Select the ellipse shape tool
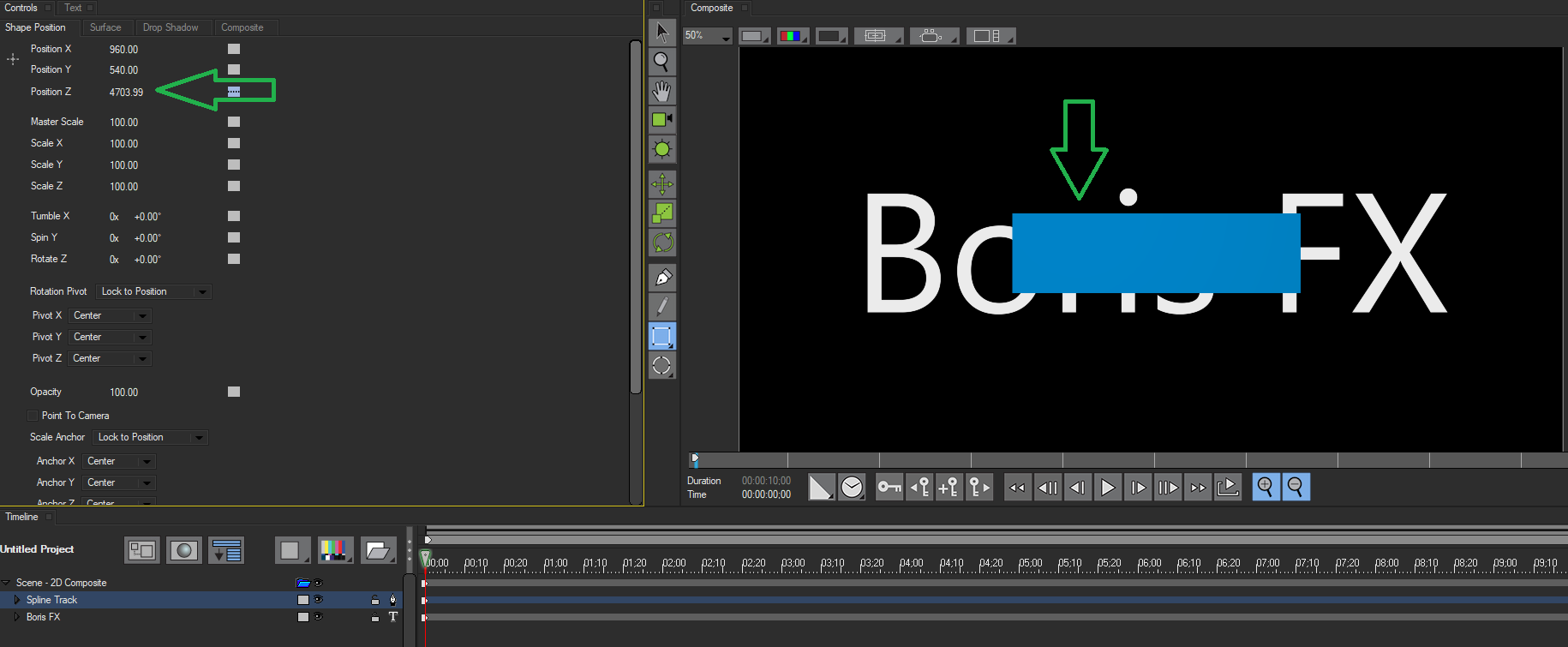This screenshot has height=647, width=1568. pos(661,365)
